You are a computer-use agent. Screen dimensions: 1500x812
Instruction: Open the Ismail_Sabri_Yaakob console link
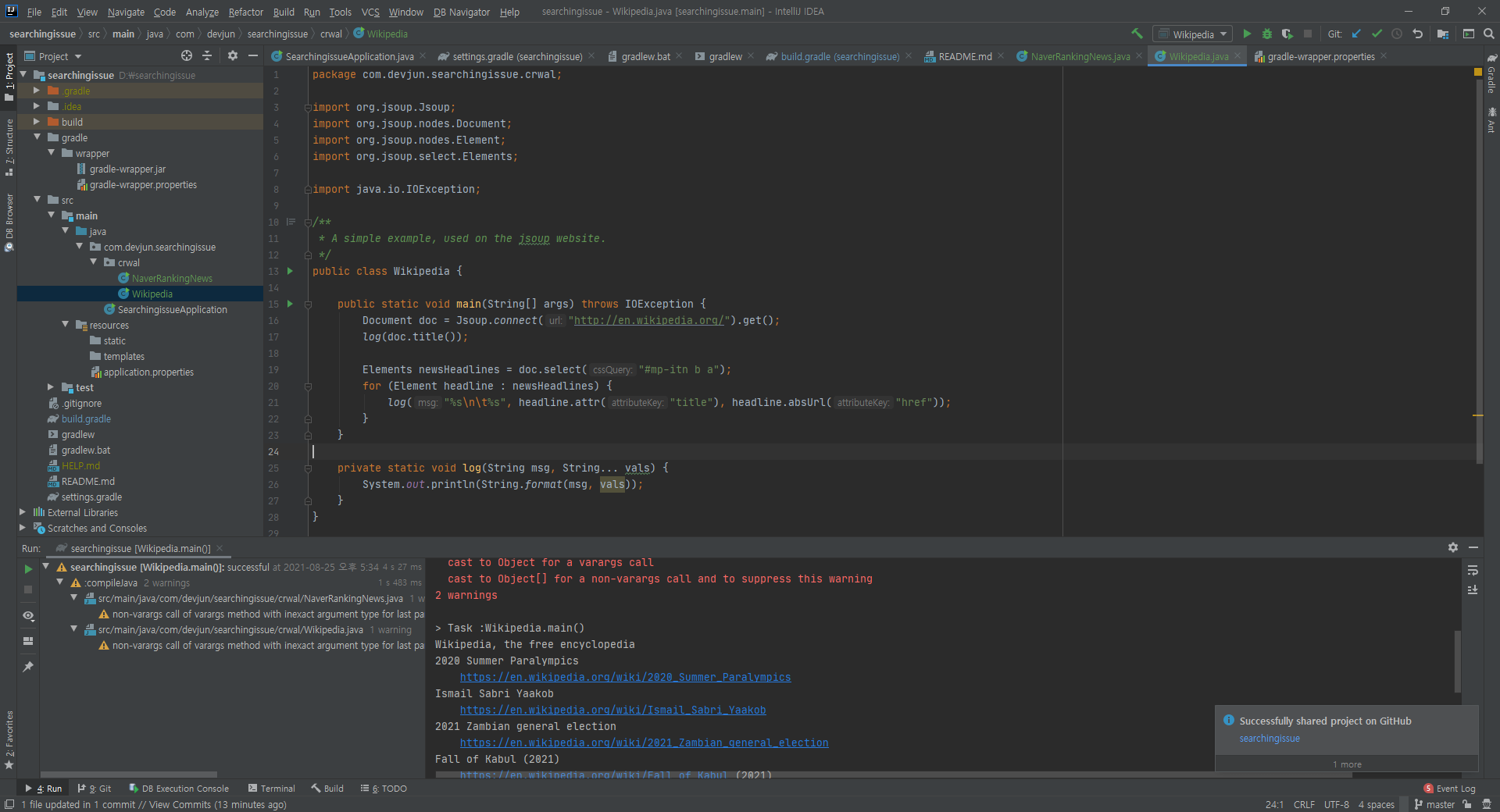(x=612, y=710)
